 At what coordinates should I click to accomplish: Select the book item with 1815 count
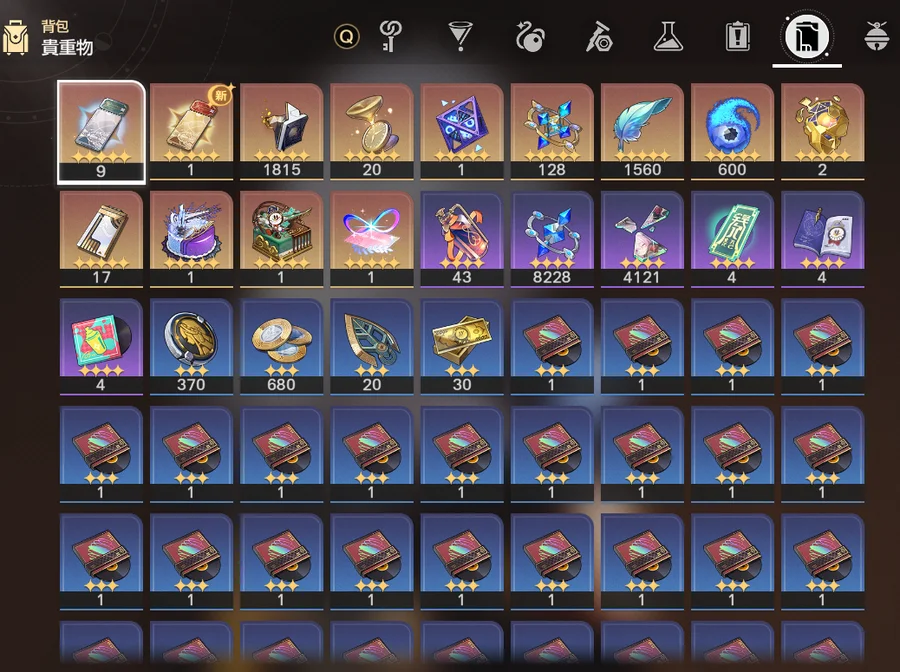282,131
